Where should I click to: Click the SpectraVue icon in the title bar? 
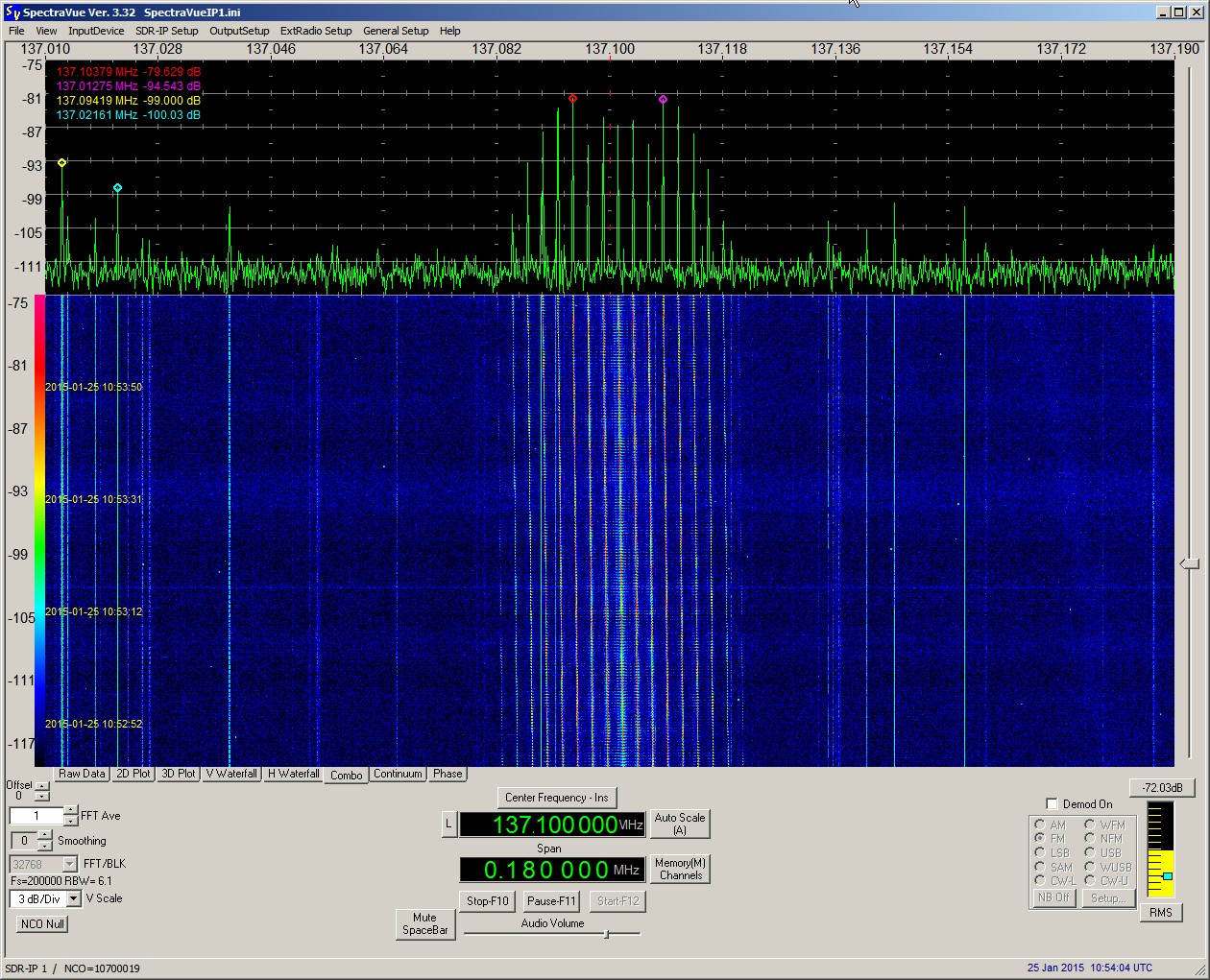click(12, 12)
